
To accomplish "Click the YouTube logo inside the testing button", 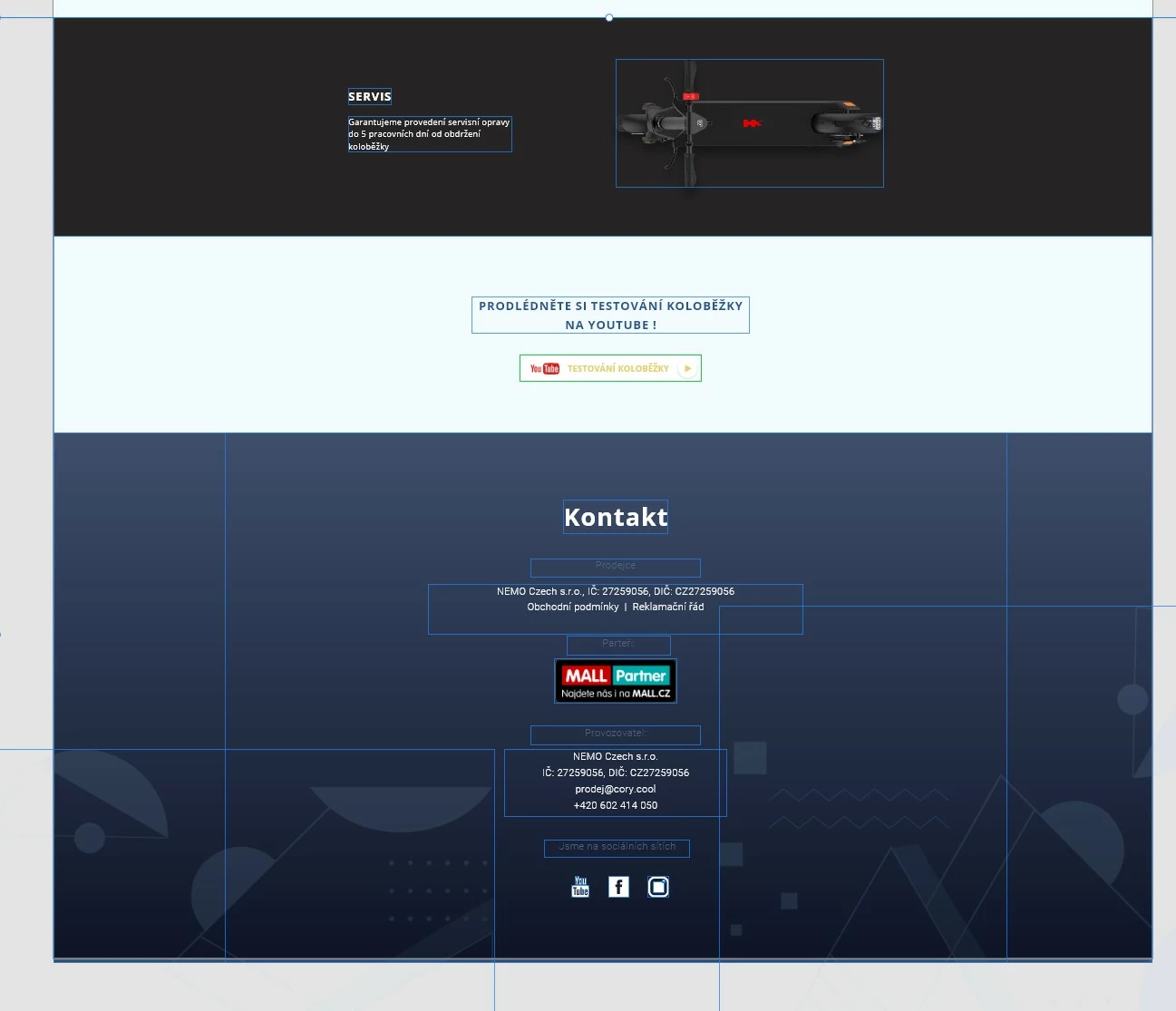I will coord(545,368).
